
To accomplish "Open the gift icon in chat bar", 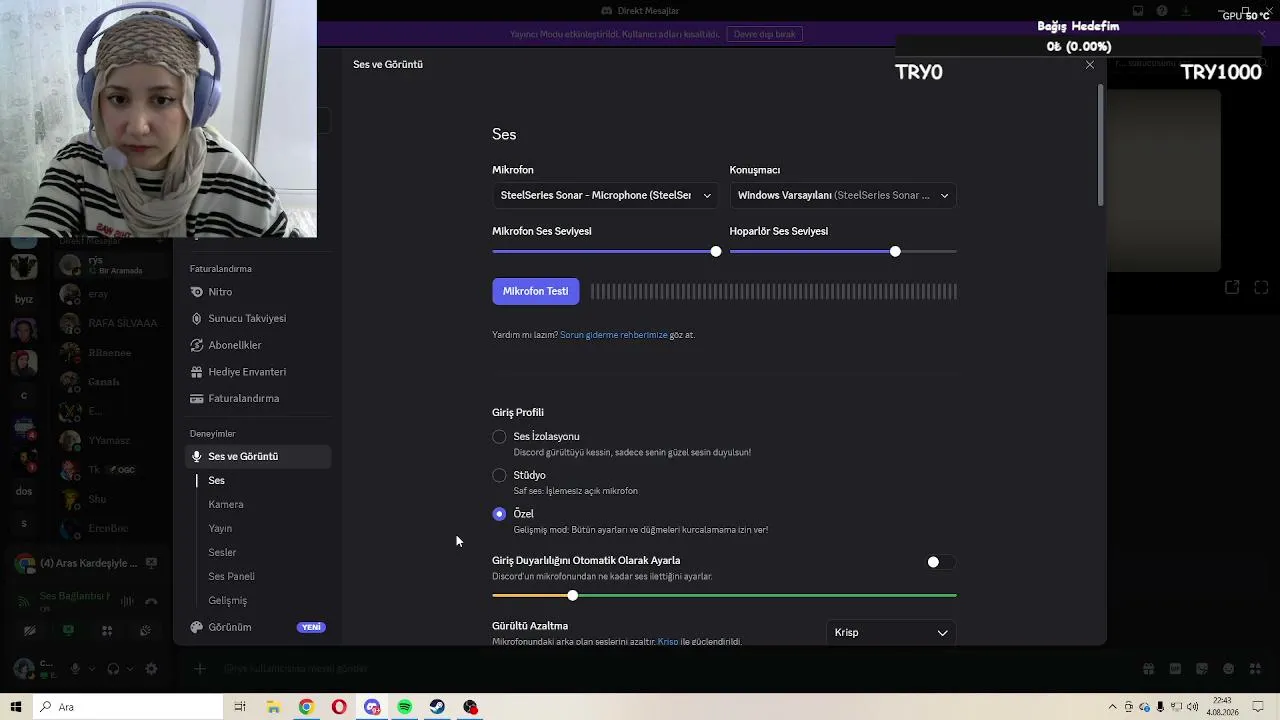I will click(1149, 669).
